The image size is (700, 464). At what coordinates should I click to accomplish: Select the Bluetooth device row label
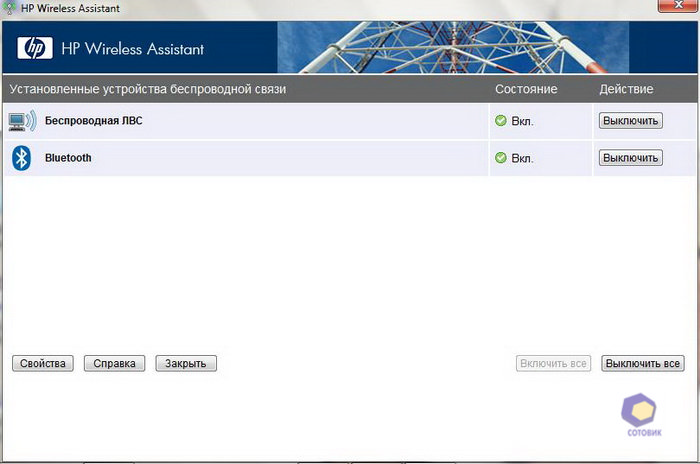[x=68, y=158]
